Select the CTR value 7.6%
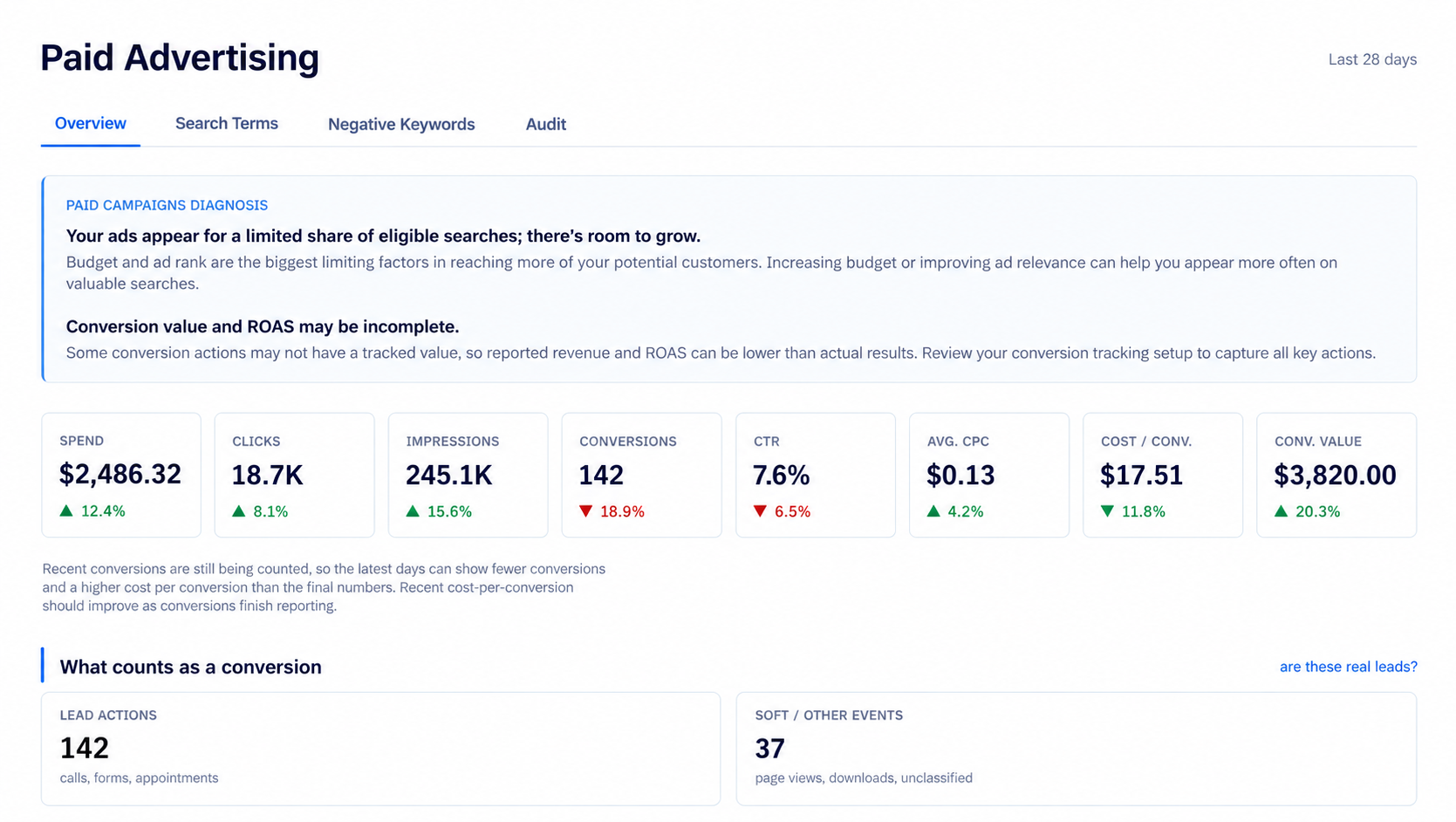The height and width of the screenshot is (822, 1456). point(781,475)
